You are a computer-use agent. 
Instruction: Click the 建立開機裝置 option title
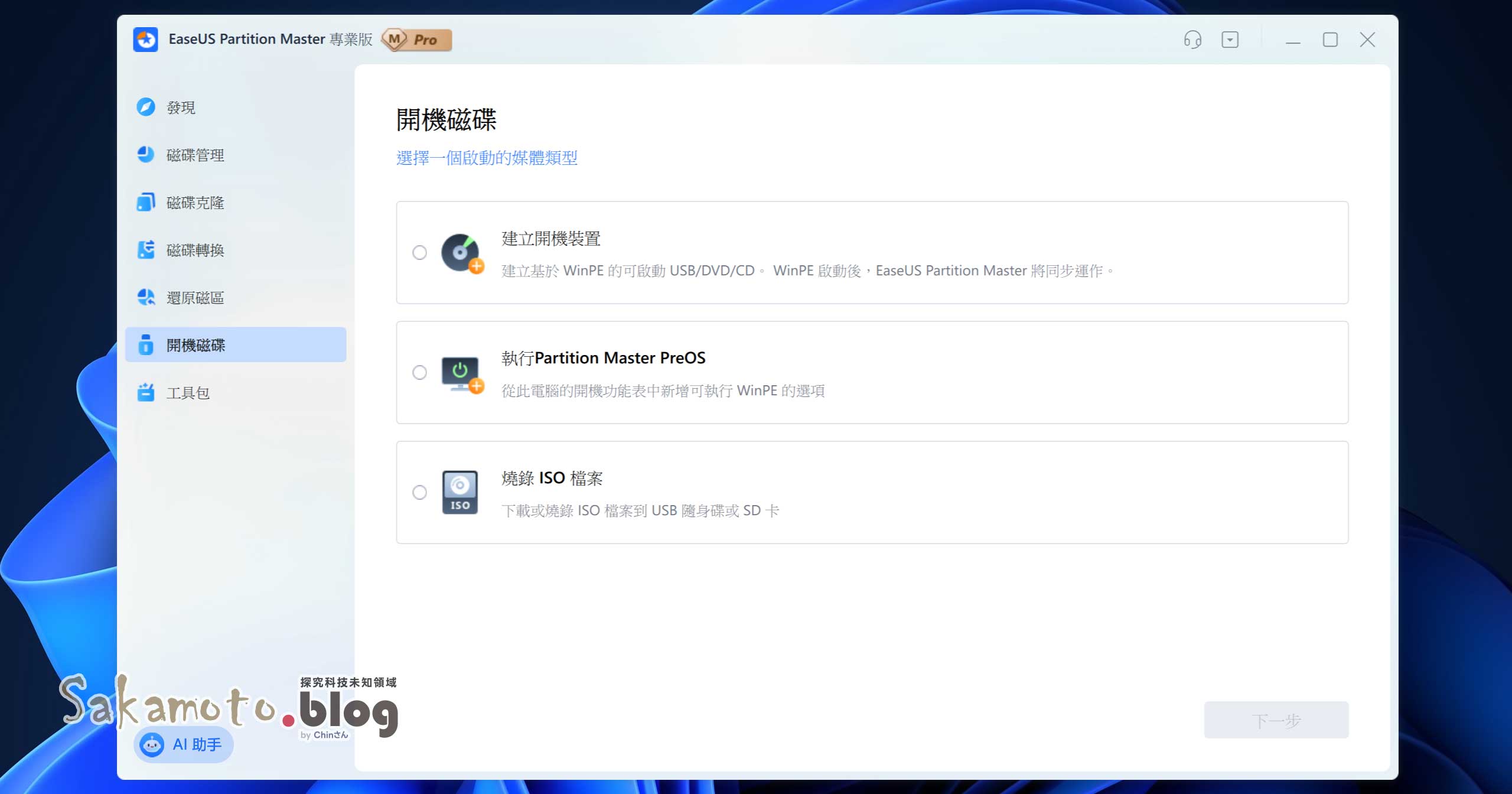(551, 239)
